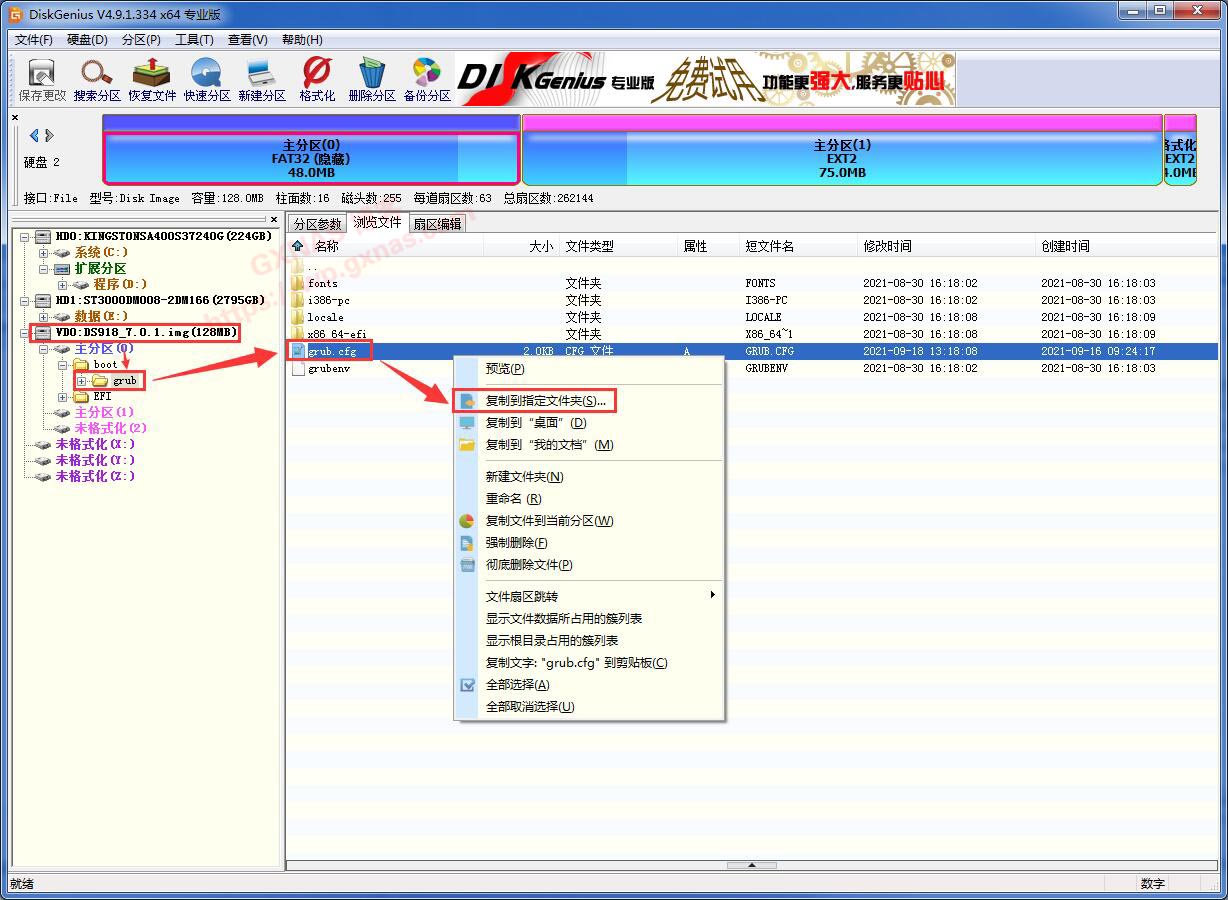1228x900 pixels.
Task: Sort file list by 修改时间 column
Action: (887, 246)
